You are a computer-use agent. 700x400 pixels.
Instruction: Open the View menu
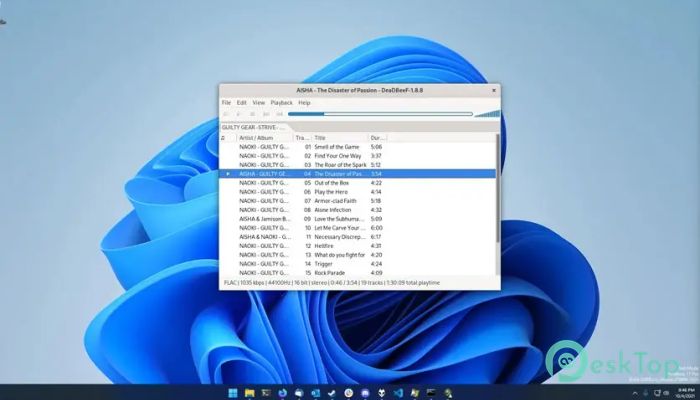point(258,103)
